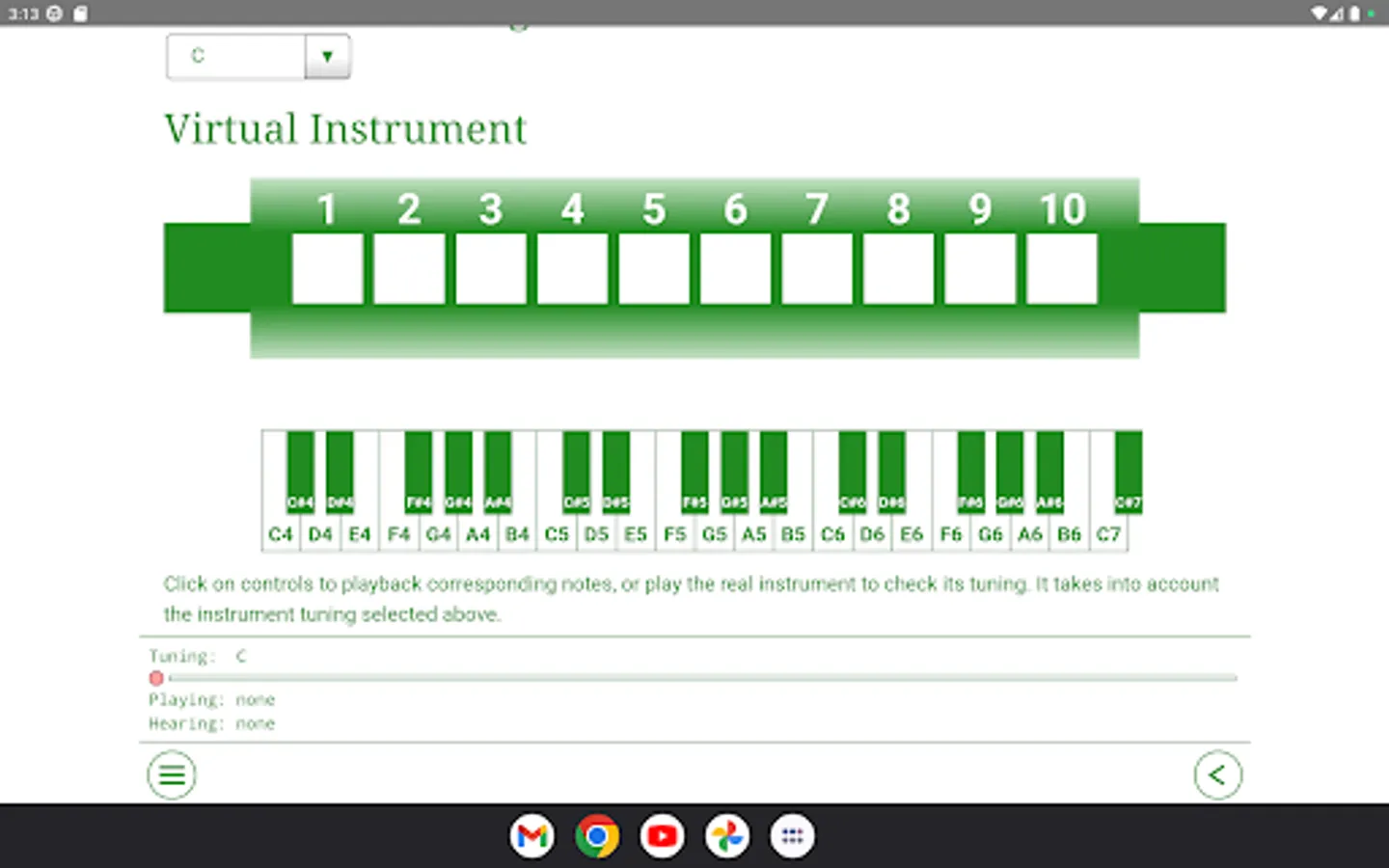The height and width of the screenshot is (868, 1389).
Task: Play the G#4 black piano key
Action: [458, 472]
